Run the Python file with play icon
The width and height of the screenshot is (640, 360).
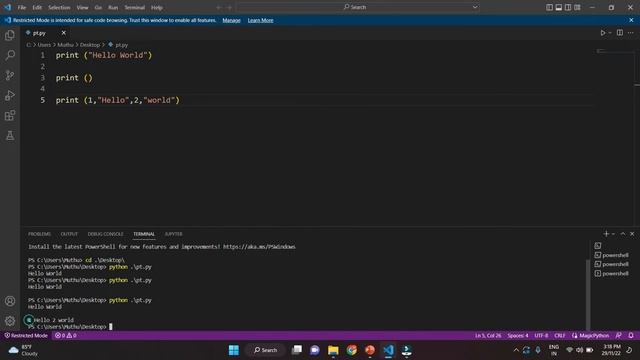[x=602, y=33]
